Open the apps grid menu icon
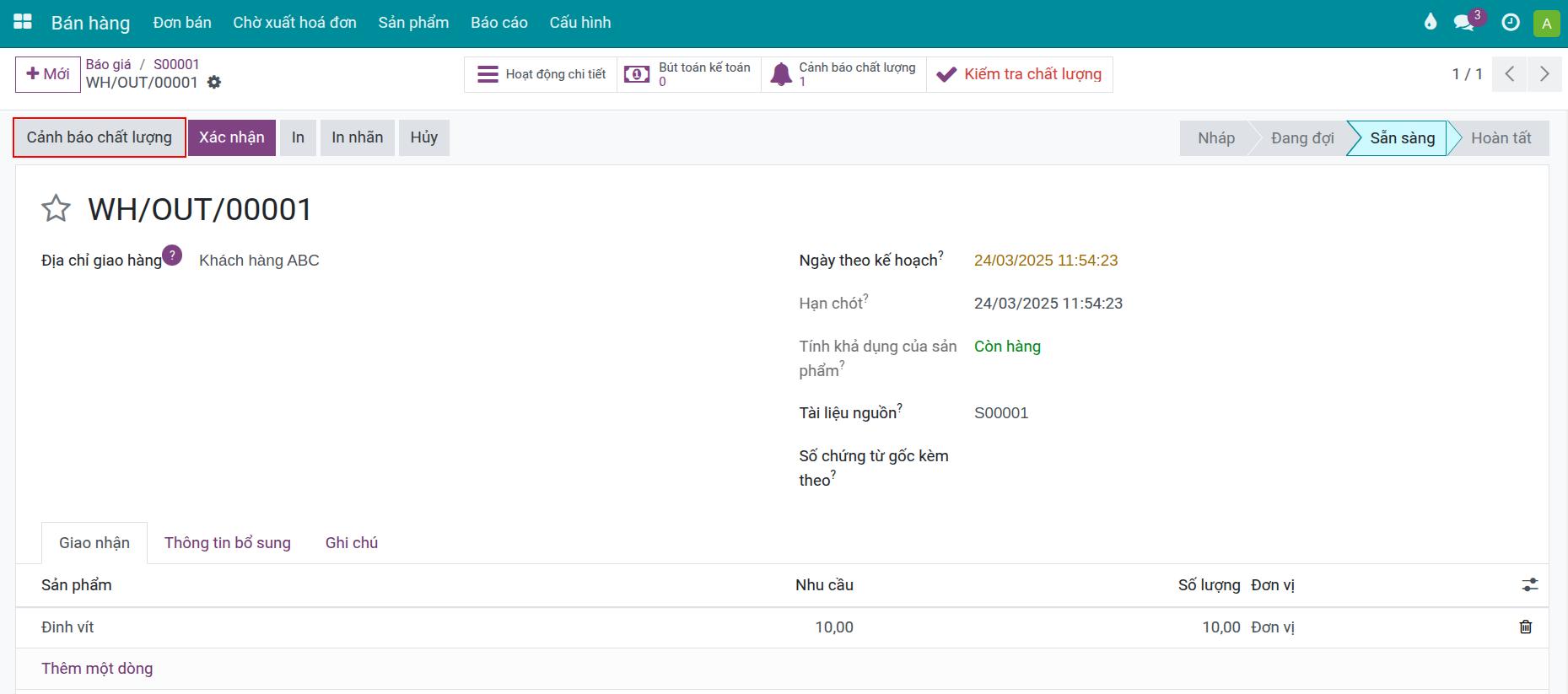 pyautogui.click(x=23, y=22)
